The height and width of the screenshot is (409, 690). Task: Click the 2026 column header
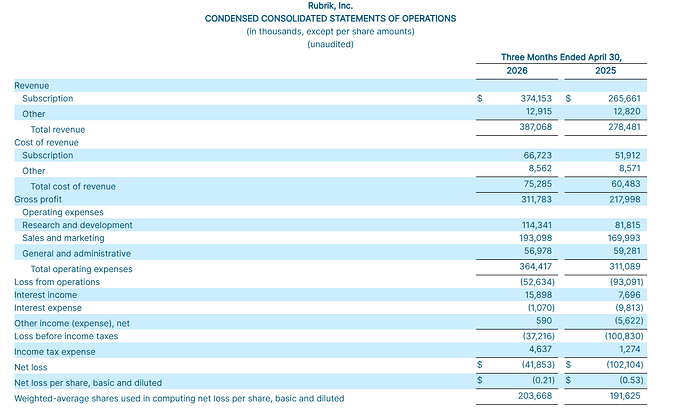point(517,70)
